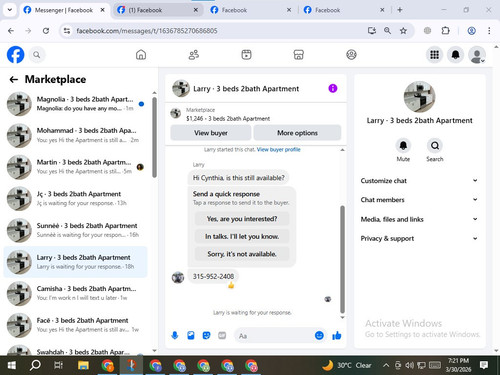Viewport: 500px width, 375px height.
Task: Open Larry's profile picture in right panel
Action: 419,97
